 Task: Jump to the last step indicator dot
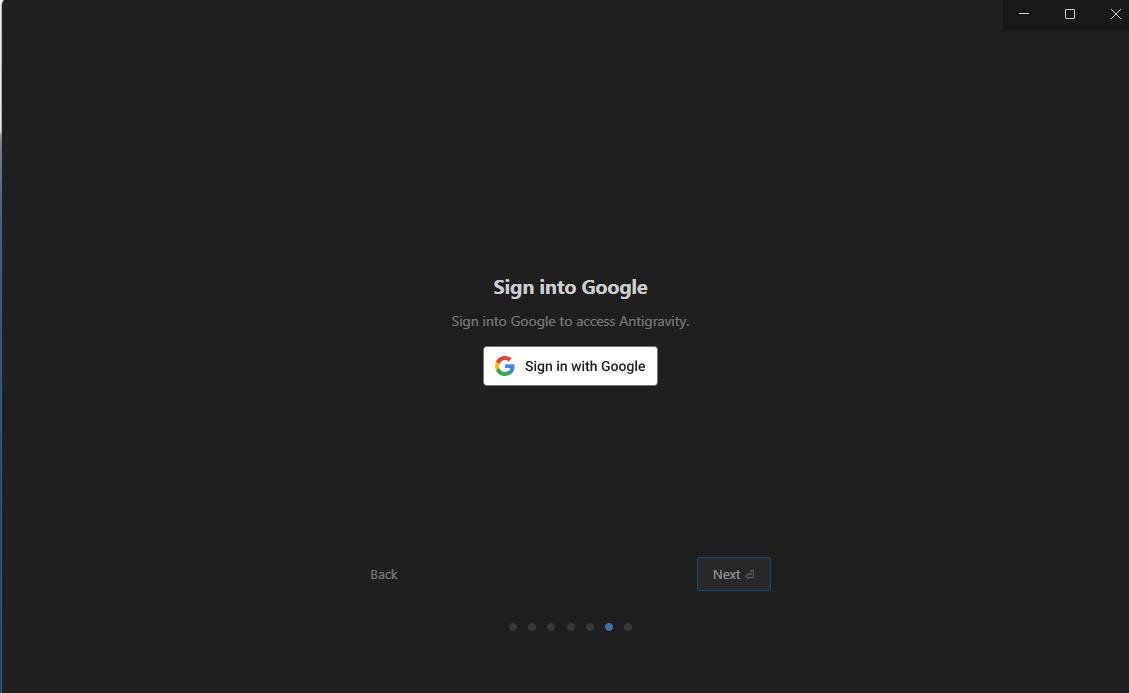(x=628, y=627)
